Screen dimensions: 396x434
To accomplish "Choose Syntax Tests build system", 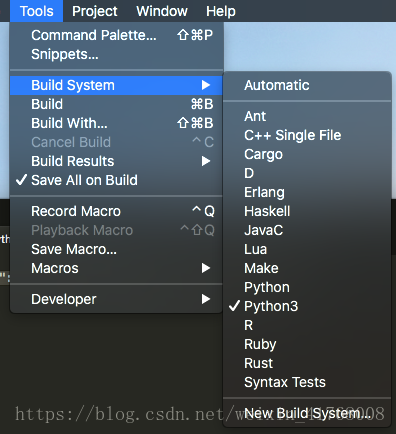I will 307,382.
